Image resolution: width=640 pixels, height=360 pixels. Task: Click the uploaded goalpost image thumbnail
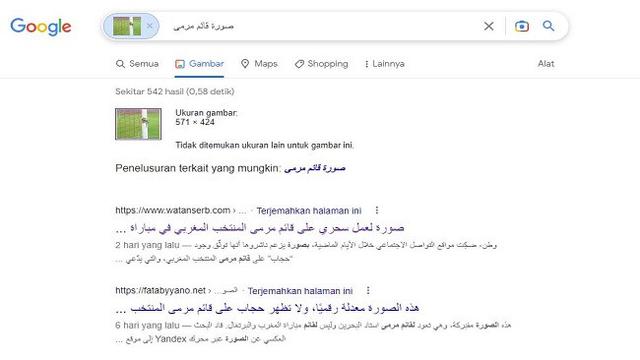[x=138, y=124]
